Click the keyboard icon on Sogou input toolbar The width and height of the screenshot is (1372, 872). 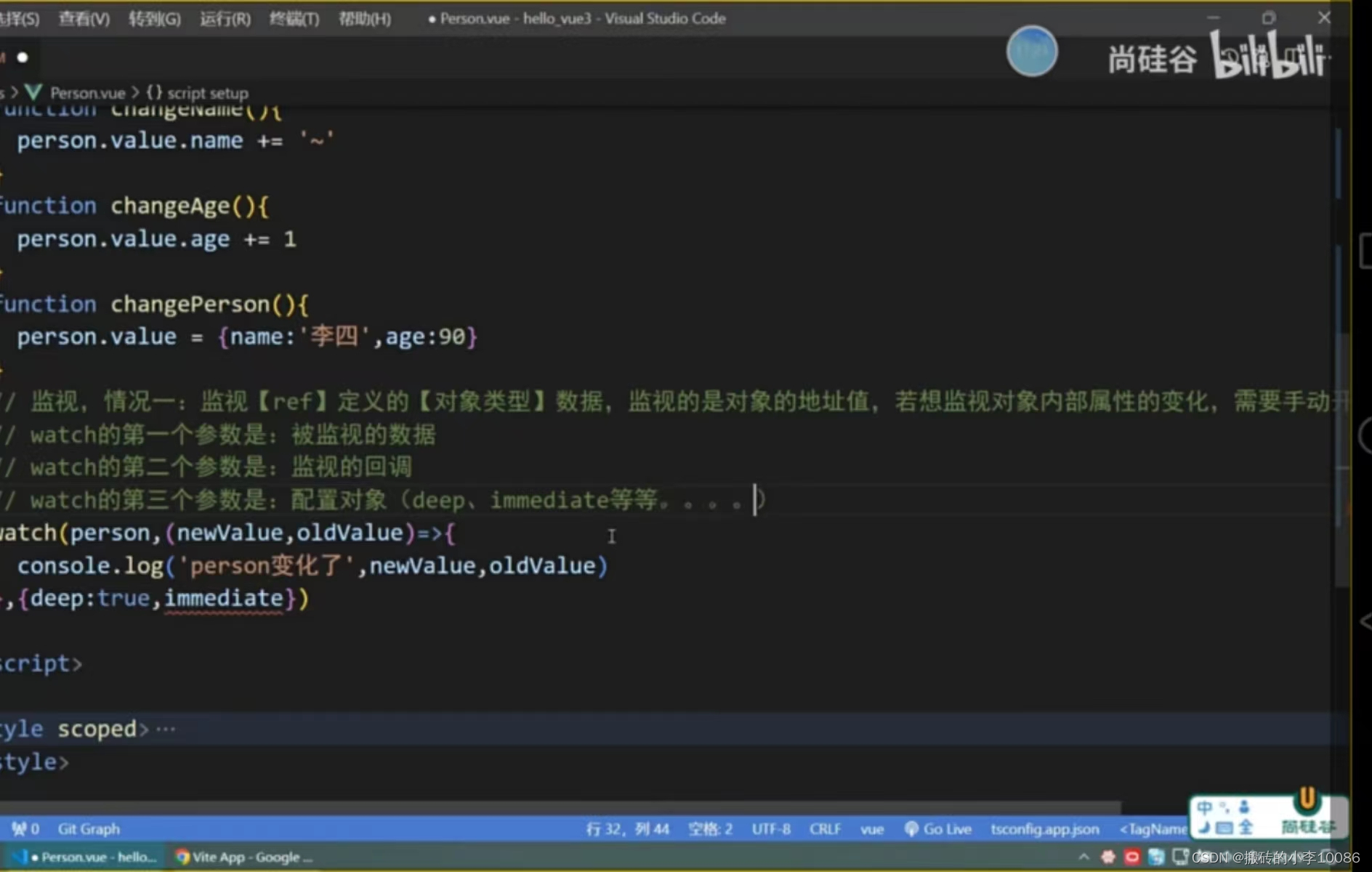(x=1226, y=828)
